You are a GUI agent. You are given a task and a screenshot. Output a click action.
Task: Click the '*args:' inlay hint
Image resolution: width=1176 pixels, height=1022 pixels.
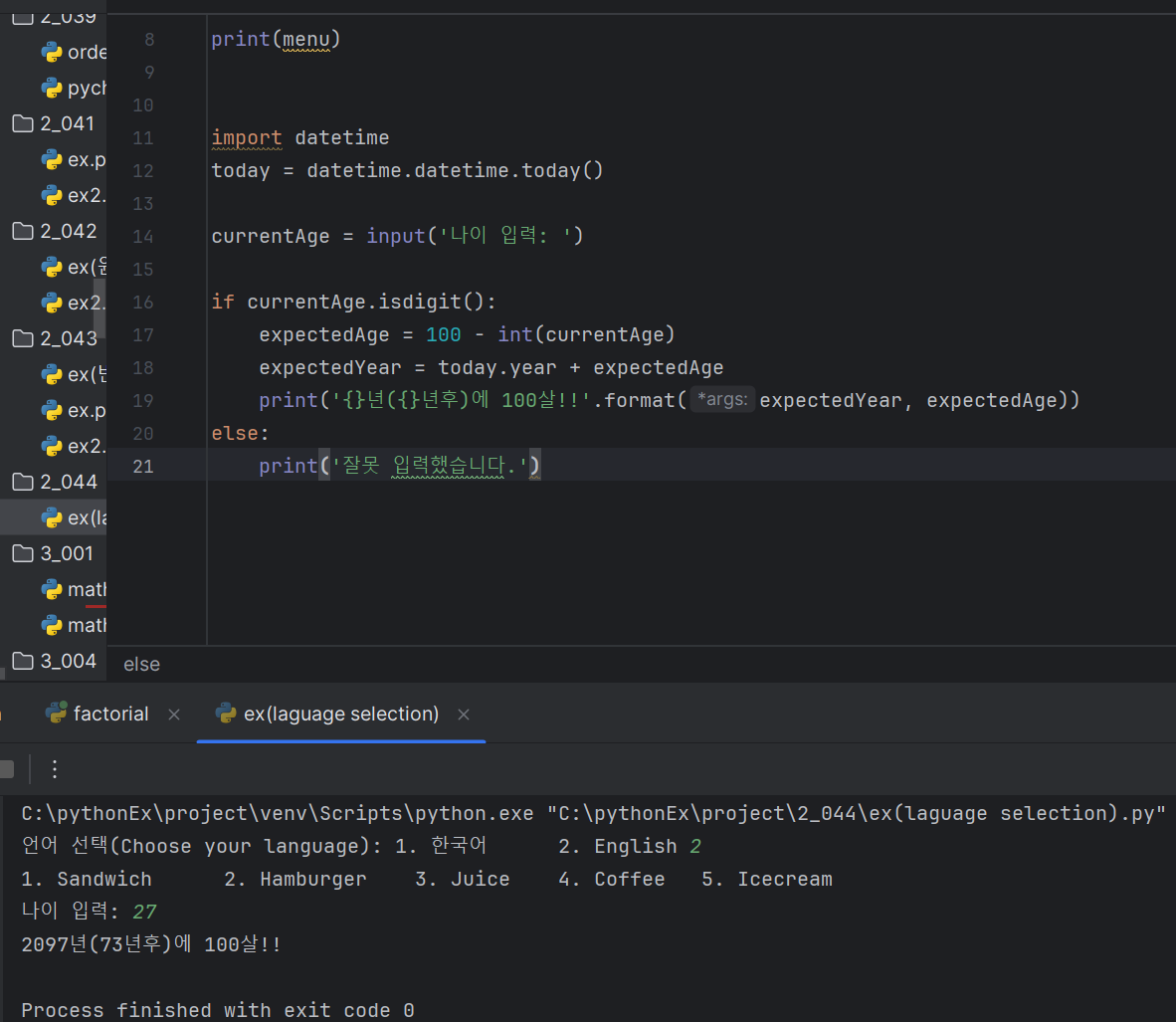(x=722, y=399)
